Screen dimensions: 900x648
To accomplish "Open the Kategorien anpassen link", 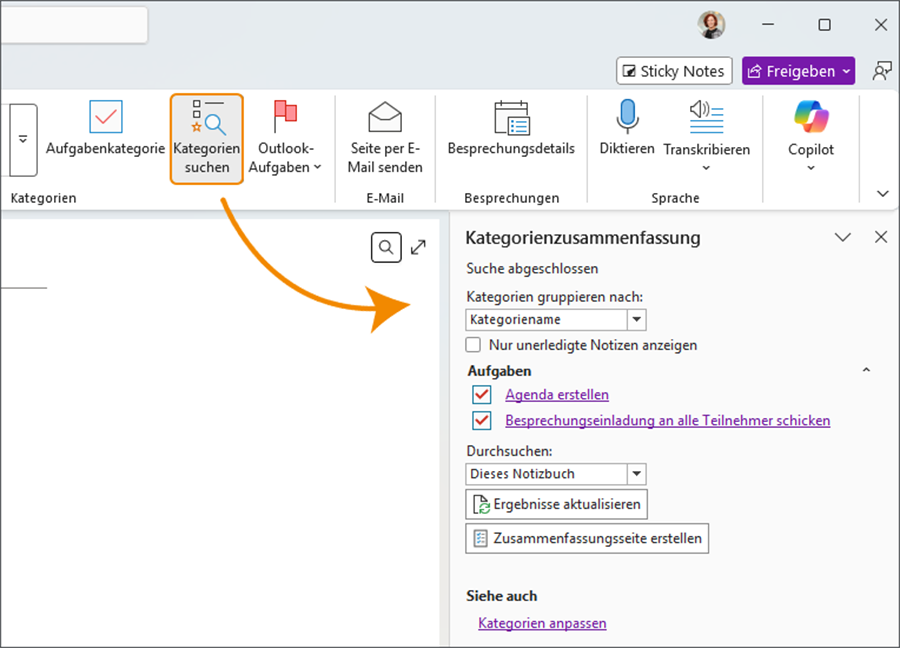I will point(542,623).
